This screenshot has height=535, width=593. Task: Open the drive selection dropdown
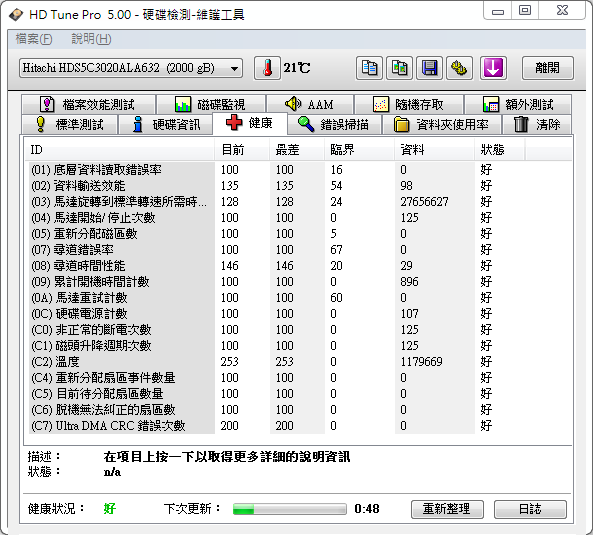[x=131, y=68]
